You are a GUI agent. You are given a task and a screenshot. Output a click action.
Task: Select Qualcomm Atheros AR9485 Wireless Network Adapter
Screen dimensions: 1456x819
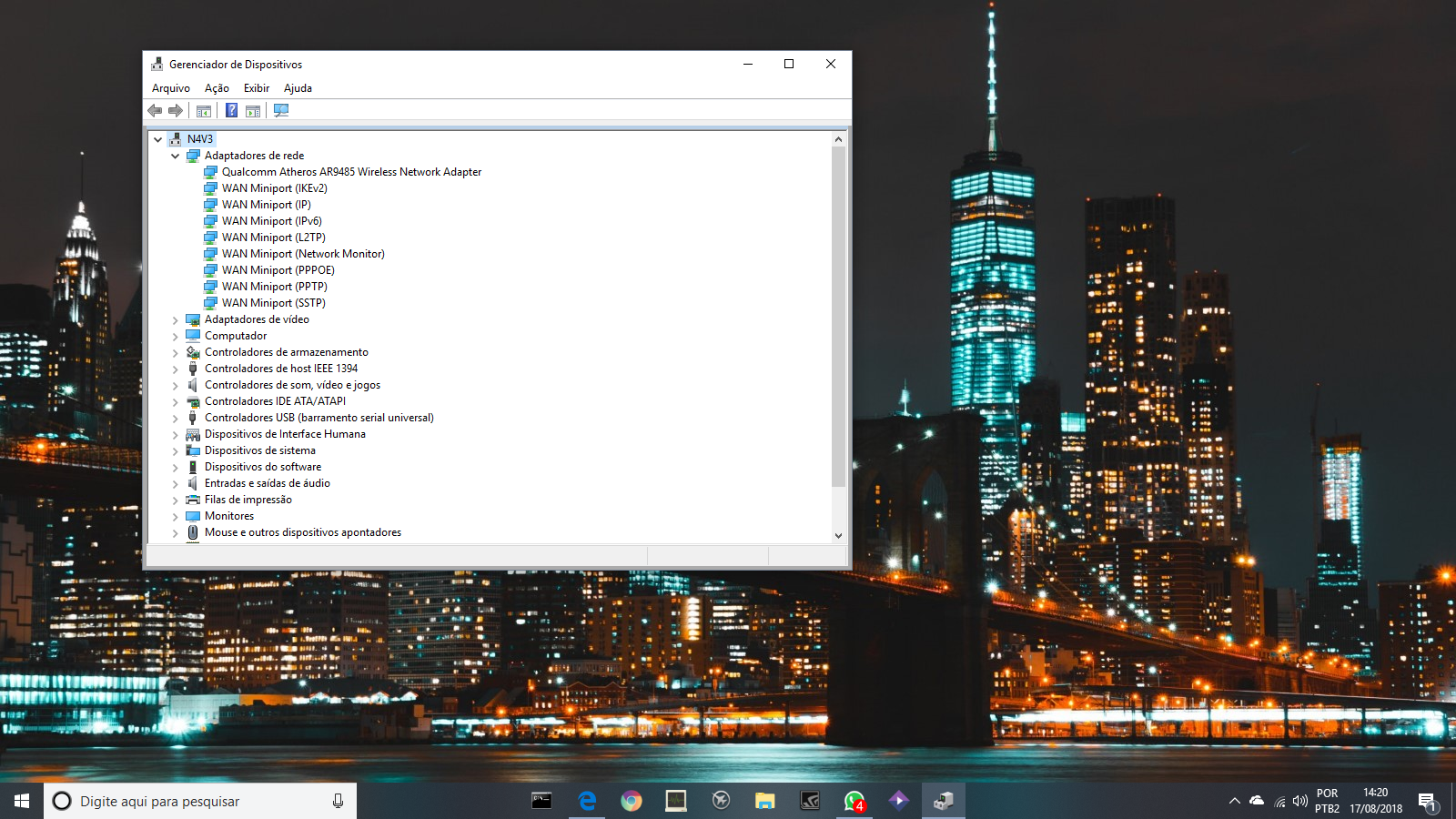[x=351, y=172]
